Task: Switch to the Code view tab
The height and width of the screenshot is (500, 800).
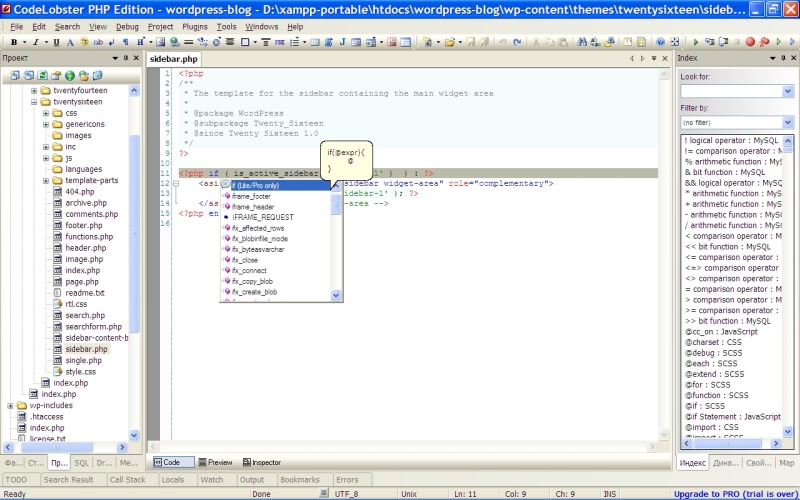Action: 173,462
